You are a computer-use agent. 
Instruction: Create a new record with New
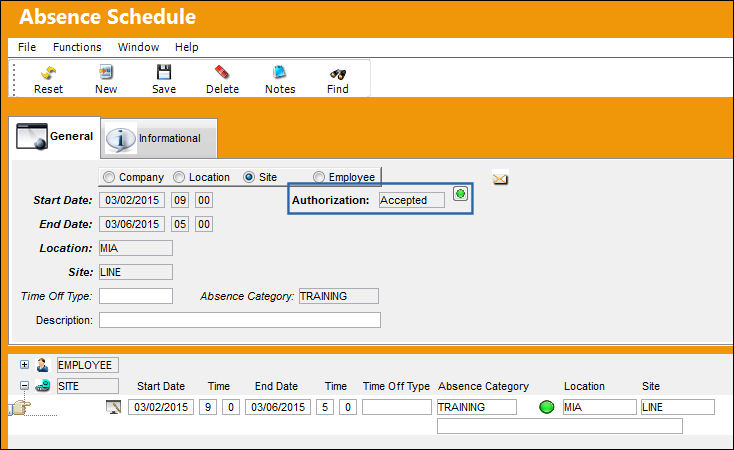click(106, 73)
